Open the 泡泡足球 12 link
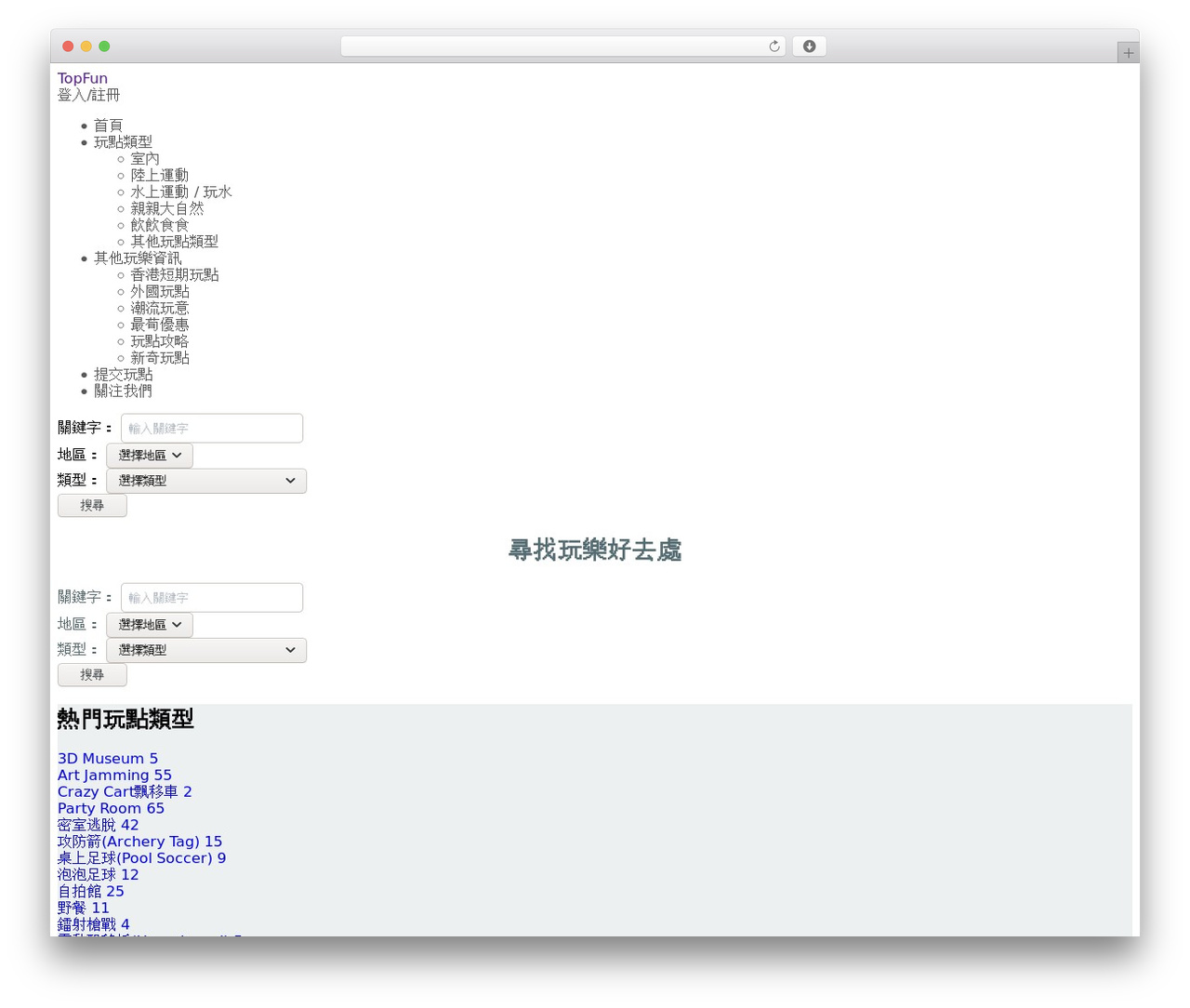Screen dimensions: 1190x1008 [99, 875]
